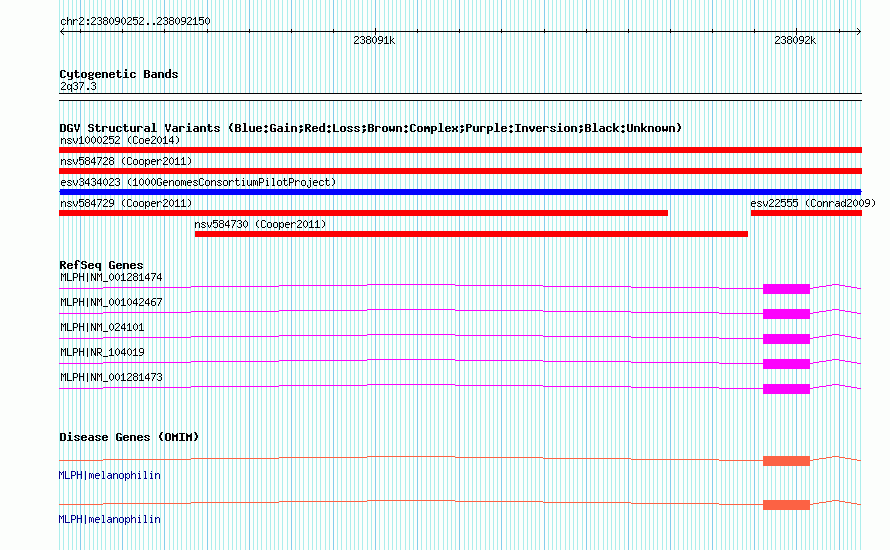This screenshot has height=550, width=890.
Task: Select the MLPH|NM_001042467 transcript label
Action: (111, 303)
